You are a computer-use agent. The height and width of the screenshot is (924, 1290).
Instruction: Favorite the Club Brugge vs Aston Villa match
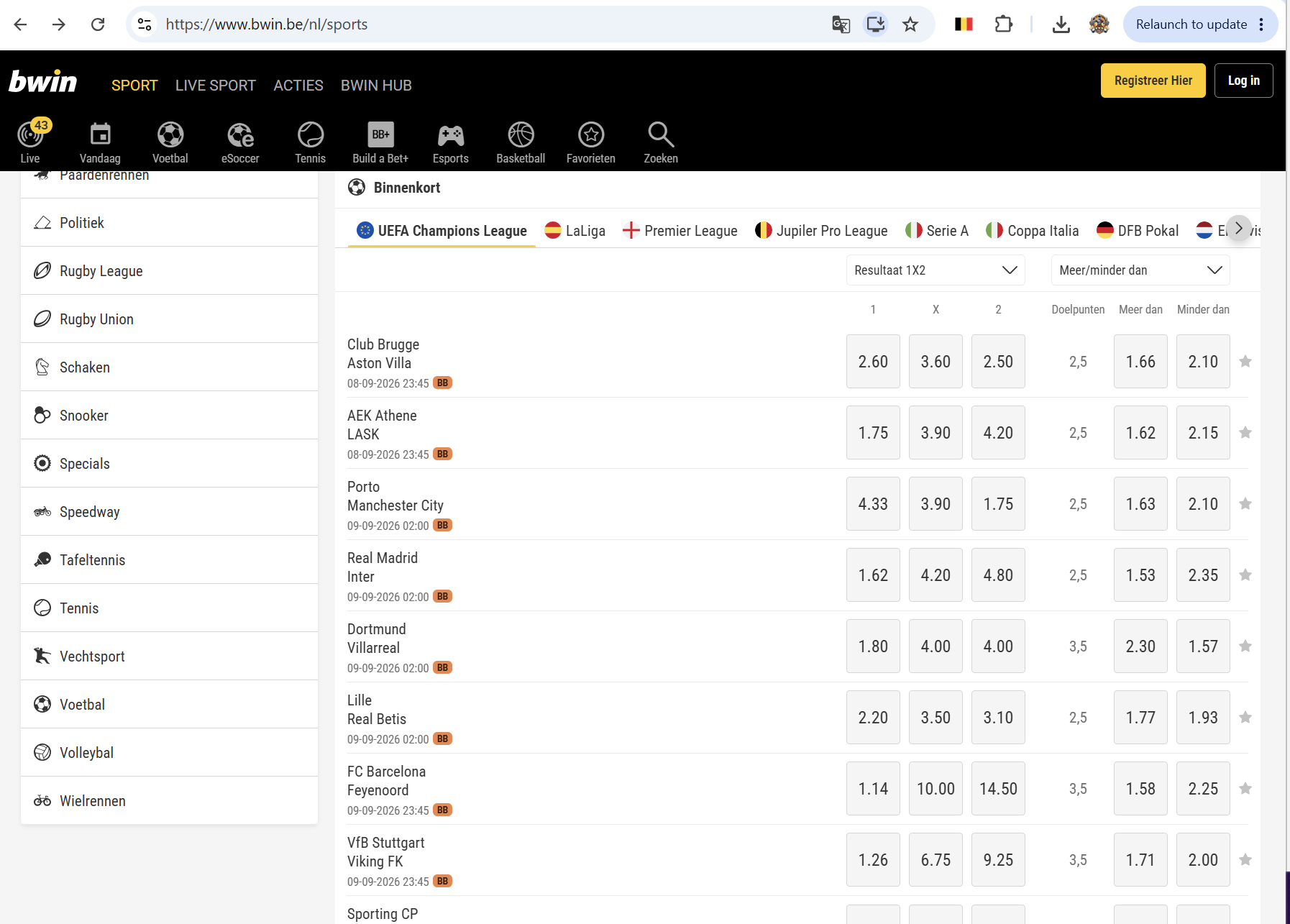[x=1245, y=362]
